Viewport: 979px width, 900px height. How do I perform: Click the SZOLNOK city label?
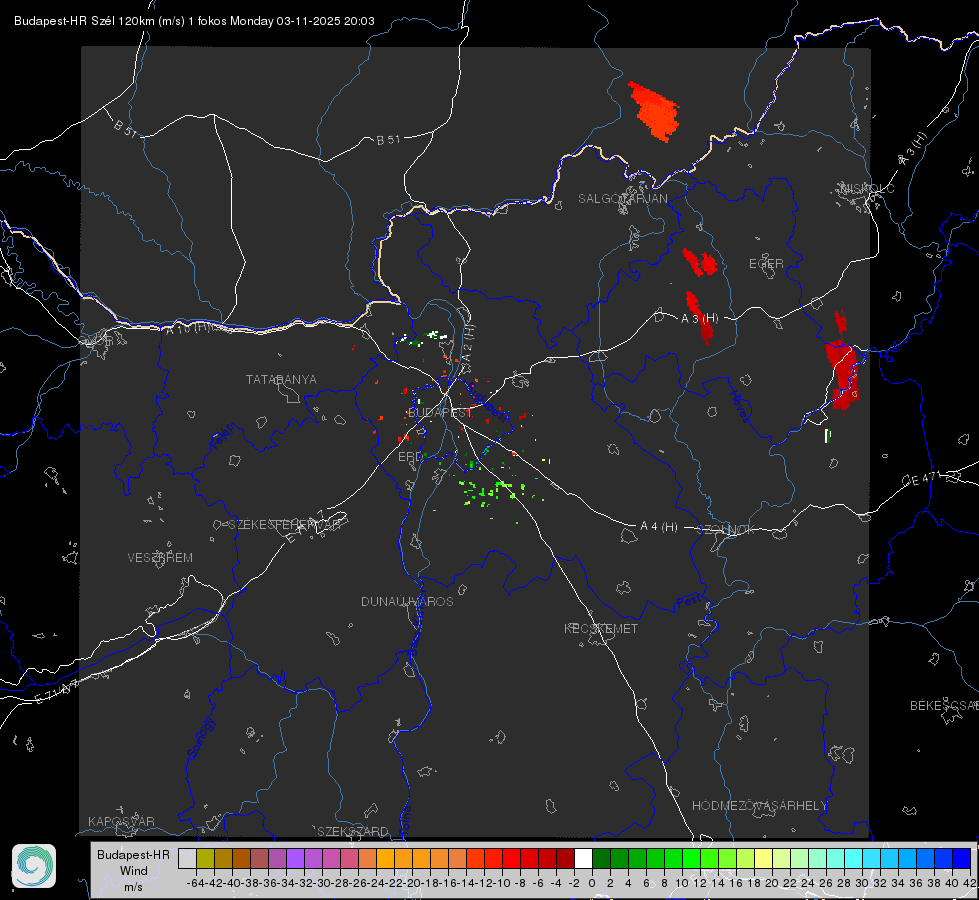726,530
